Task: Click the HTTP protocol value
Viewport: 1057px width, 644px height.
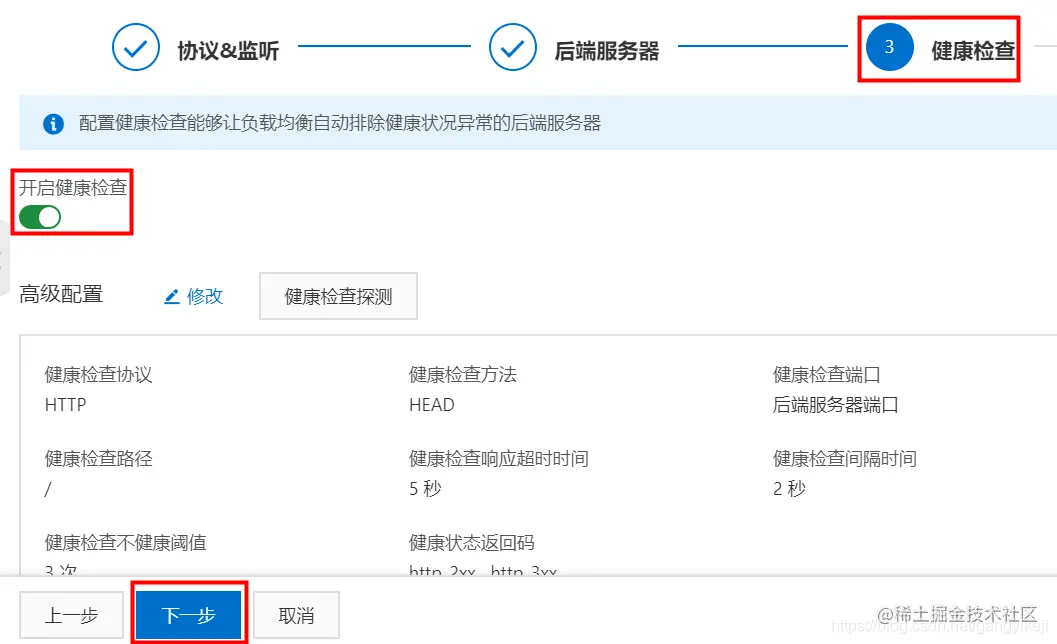Action: (65, 405)
